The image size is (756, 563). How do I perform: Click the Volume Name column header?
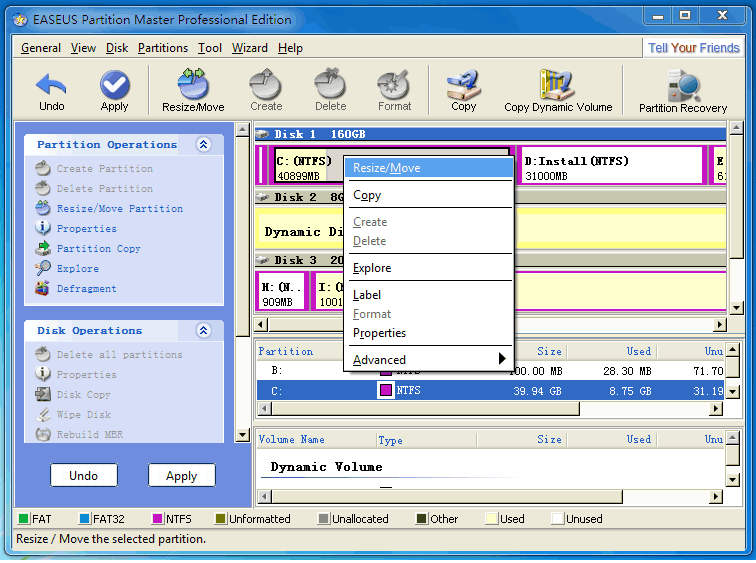click(x=291, y=439)
